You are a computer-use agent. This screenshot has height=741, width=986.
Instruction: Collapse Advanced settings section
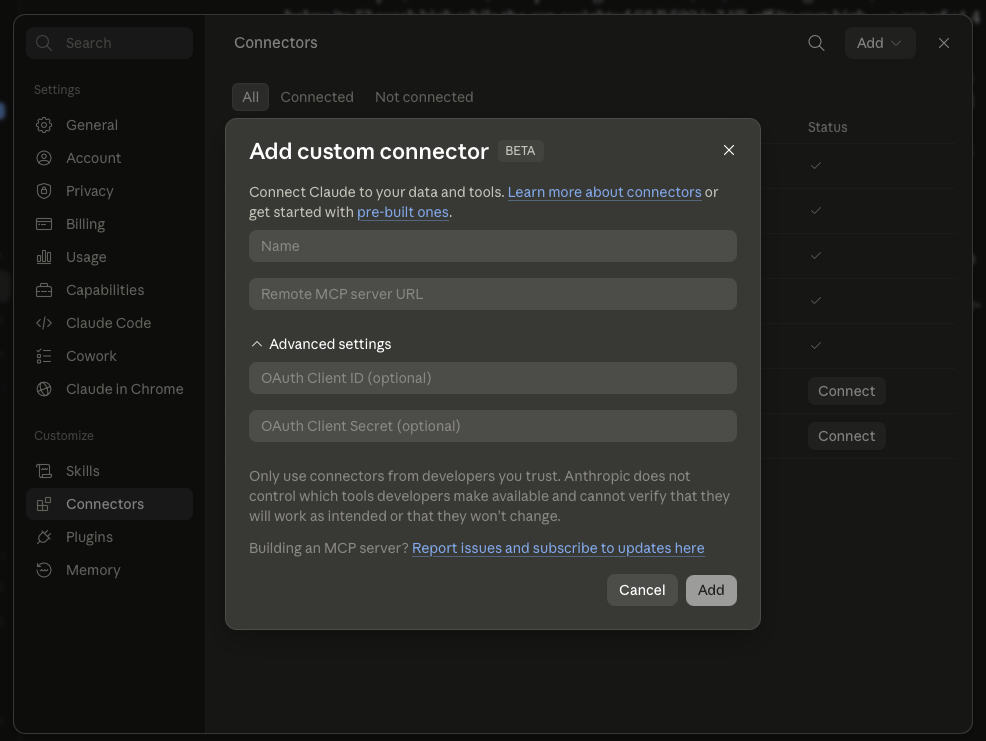321,344
